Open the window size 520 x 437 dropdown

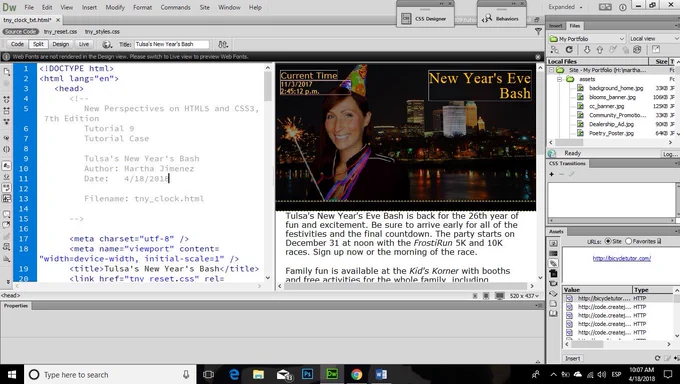tap(524, 296)
